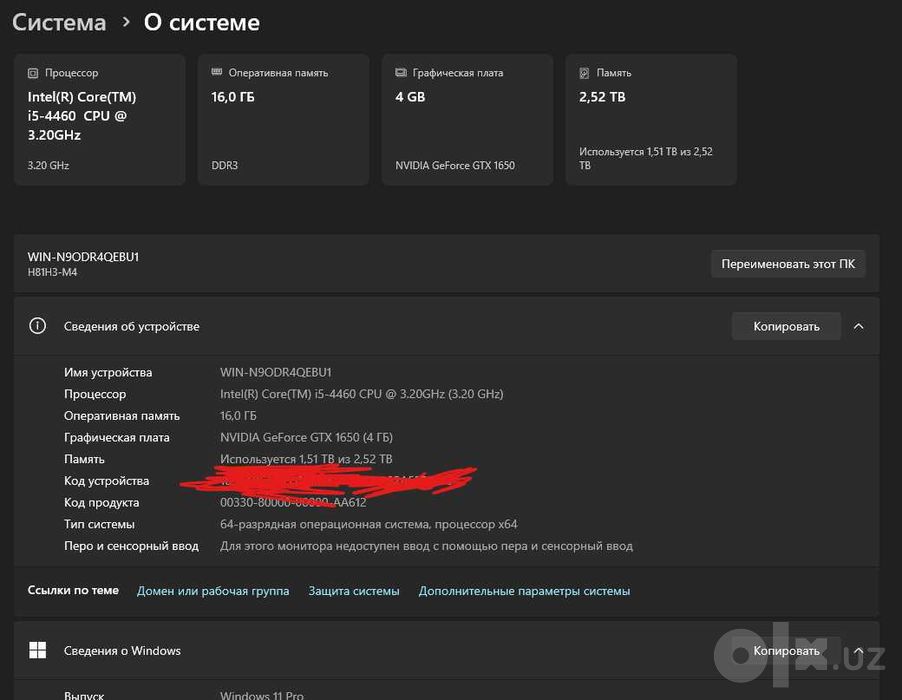Open the Память storage summary card
Viewport: 902px width, 700px height.
(x=651, y=120)
